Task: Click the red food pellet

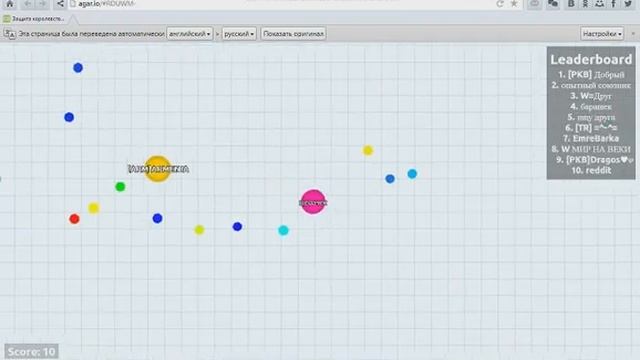Action: coord(74,219)
